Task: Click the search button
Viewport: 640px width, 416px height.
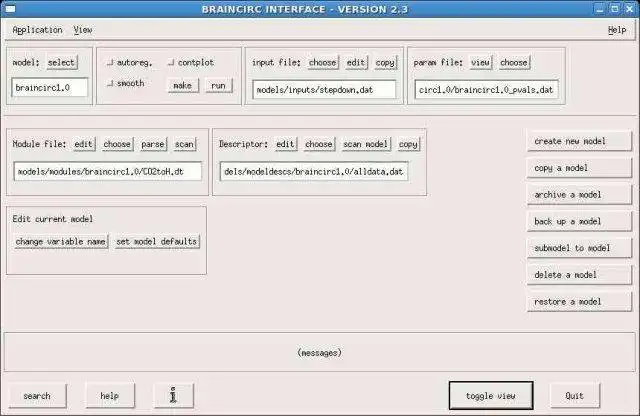Action: click(37, 396)
